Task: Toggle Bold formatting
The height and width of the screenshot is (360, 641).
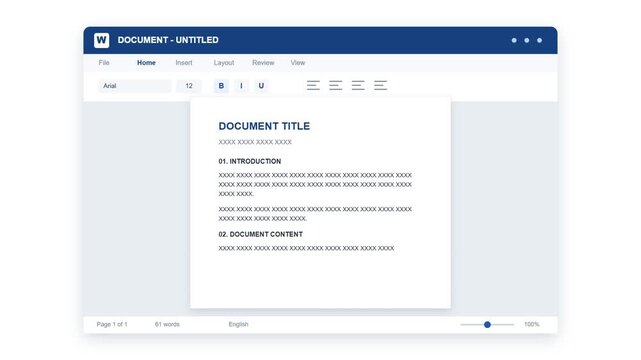Action: pyautogui.click(x=221, y=86)
